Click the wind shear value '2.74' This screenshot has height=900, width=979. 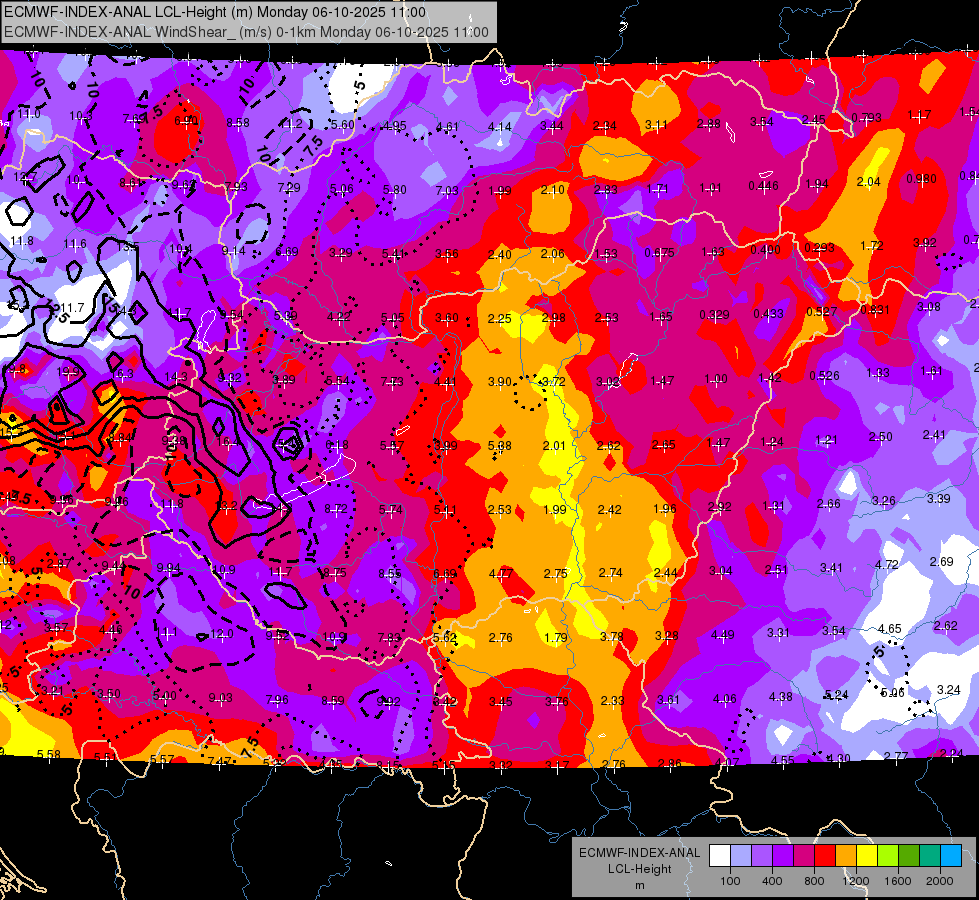[611, 572]
